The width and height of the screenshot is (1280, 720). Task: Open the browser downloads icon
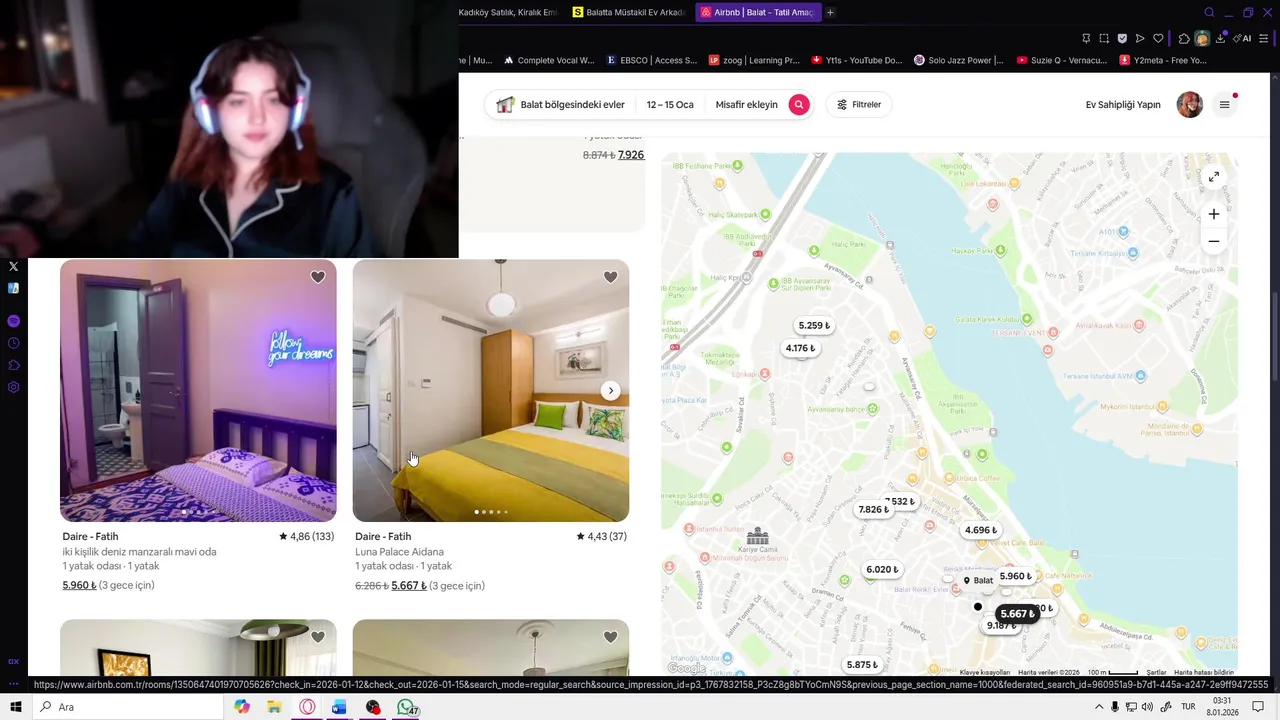pos(1221,38)
